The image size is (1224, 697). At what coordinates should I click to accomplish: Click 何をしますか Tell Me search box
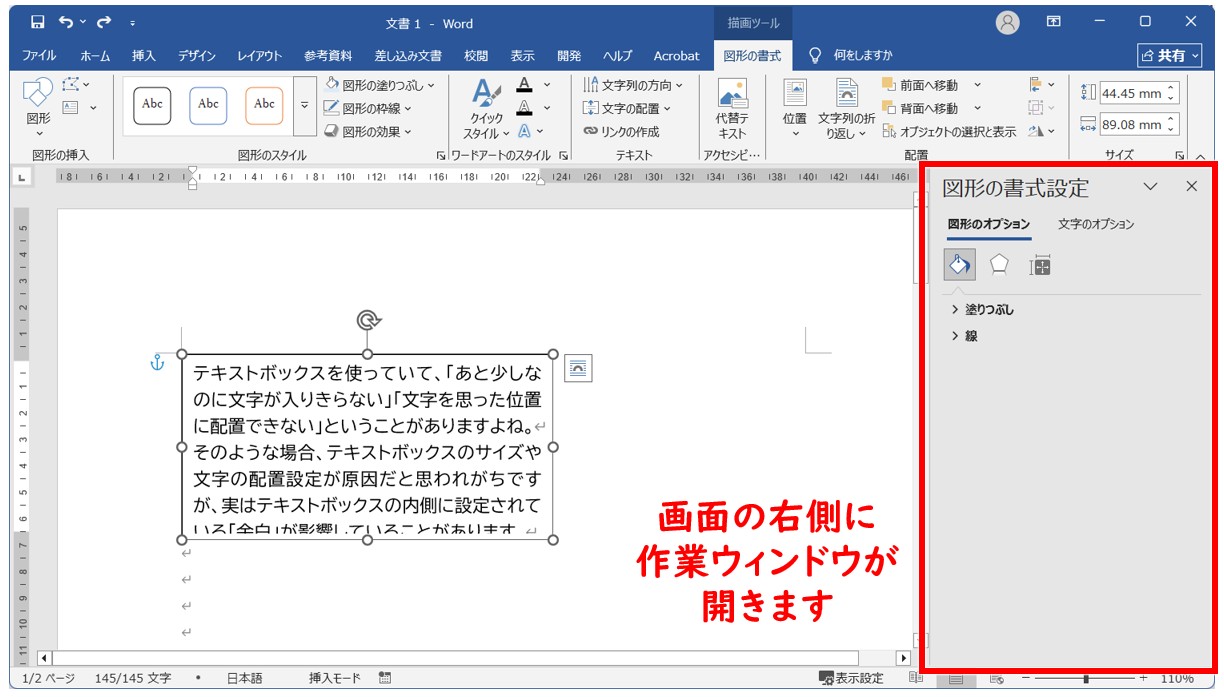[x=851, y=55]
